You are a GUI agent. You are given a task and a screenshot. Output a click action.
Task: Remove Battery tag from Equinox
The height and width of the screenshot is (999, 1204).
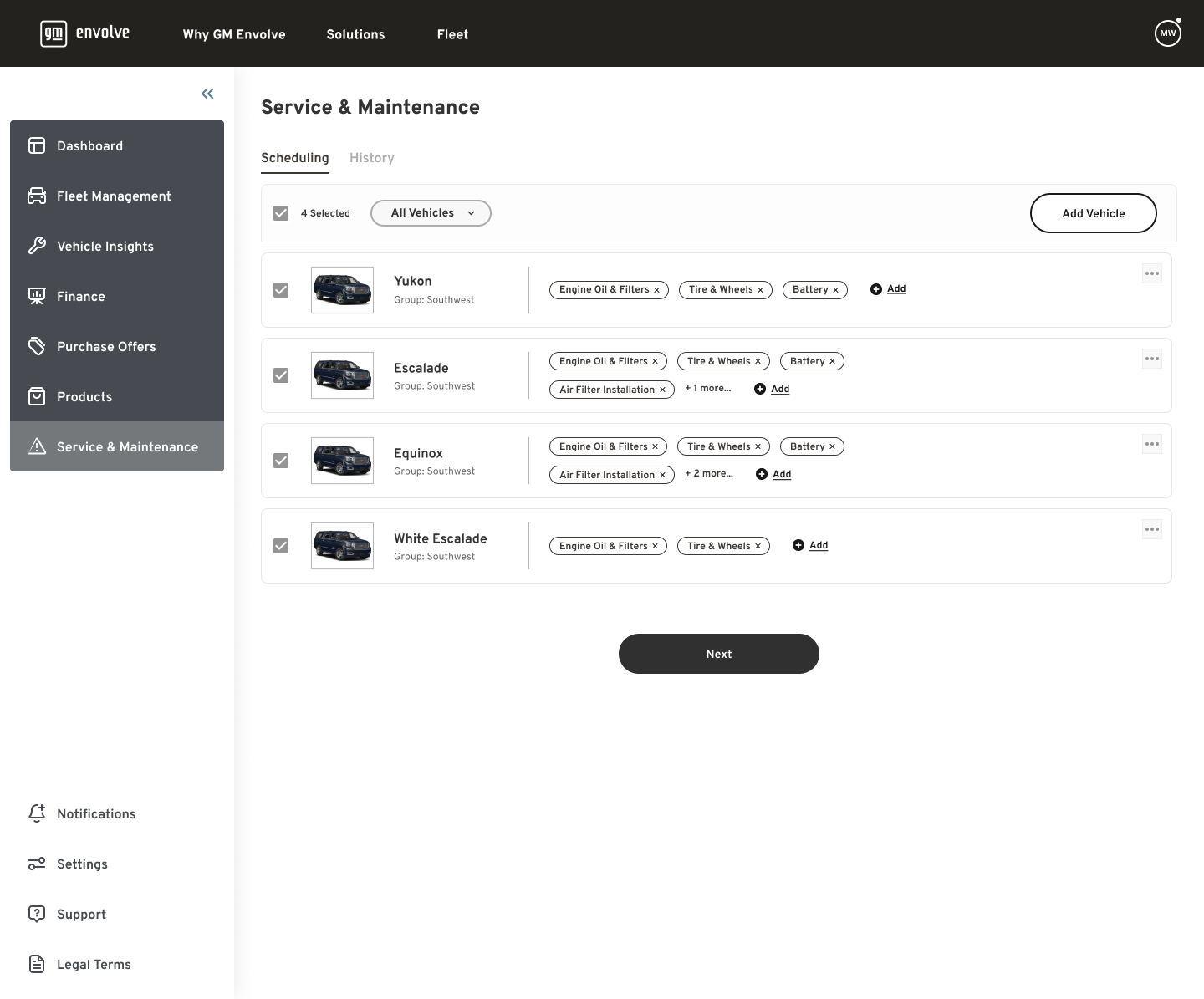pos(832,446)
